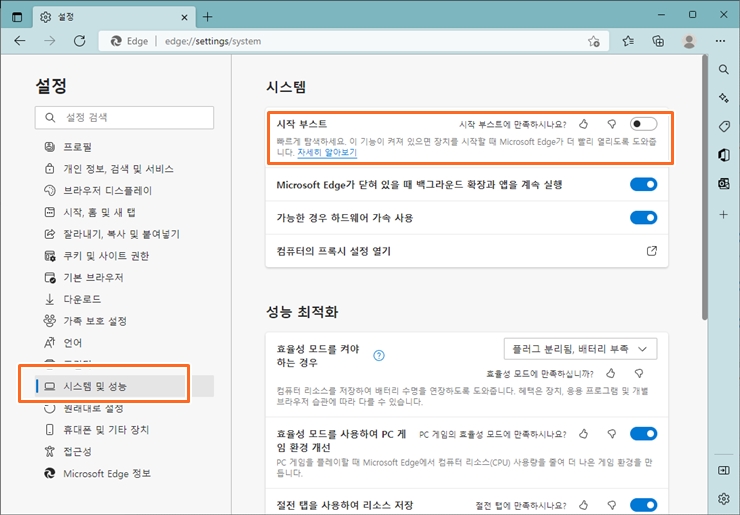This screenshot has height=515, width=740.
Task: Click sidebar hide panel icon near bottom
Action: point(723,470)
